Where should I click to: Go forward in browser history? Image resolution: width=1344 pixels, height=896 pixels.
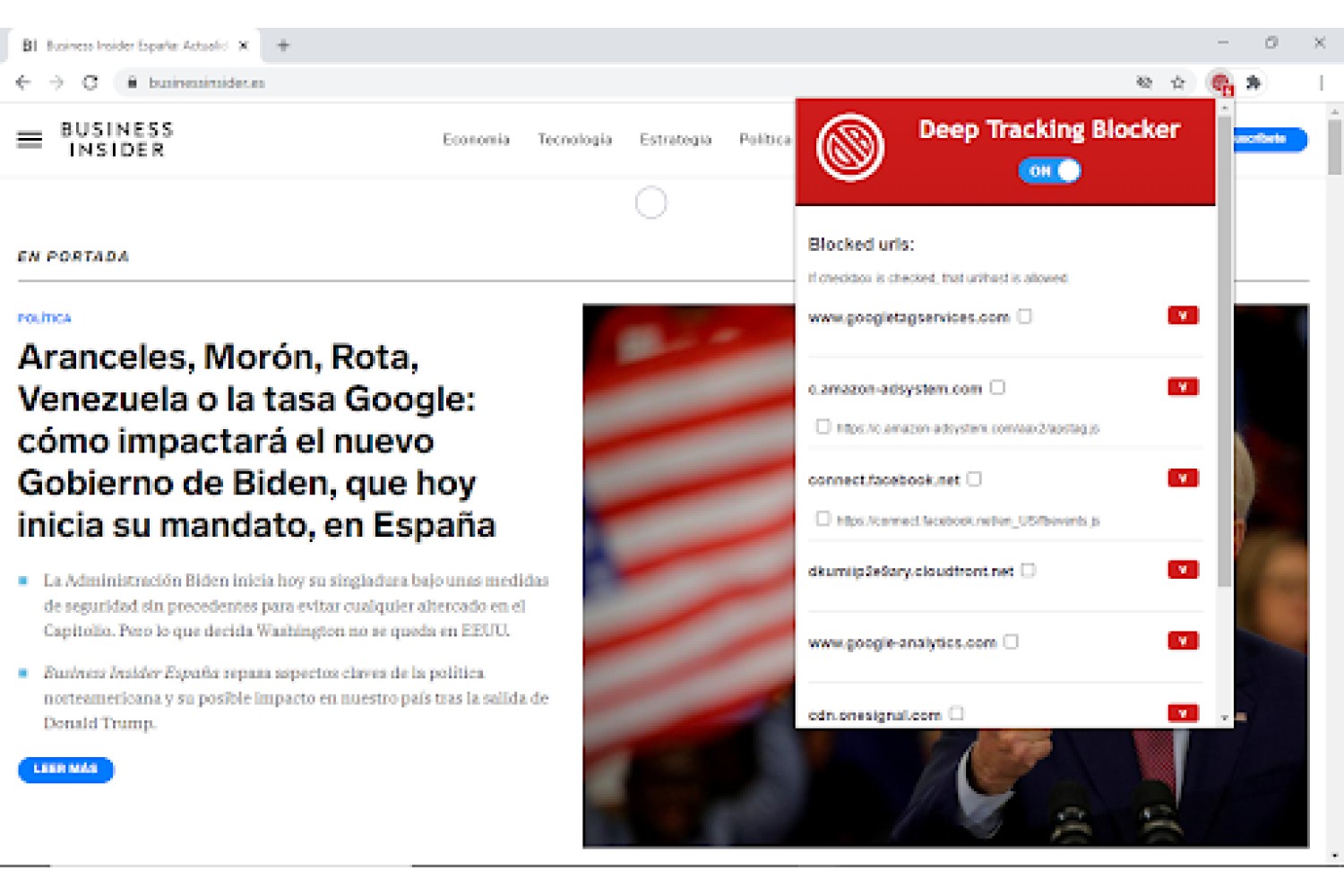[x=56, y=82]
